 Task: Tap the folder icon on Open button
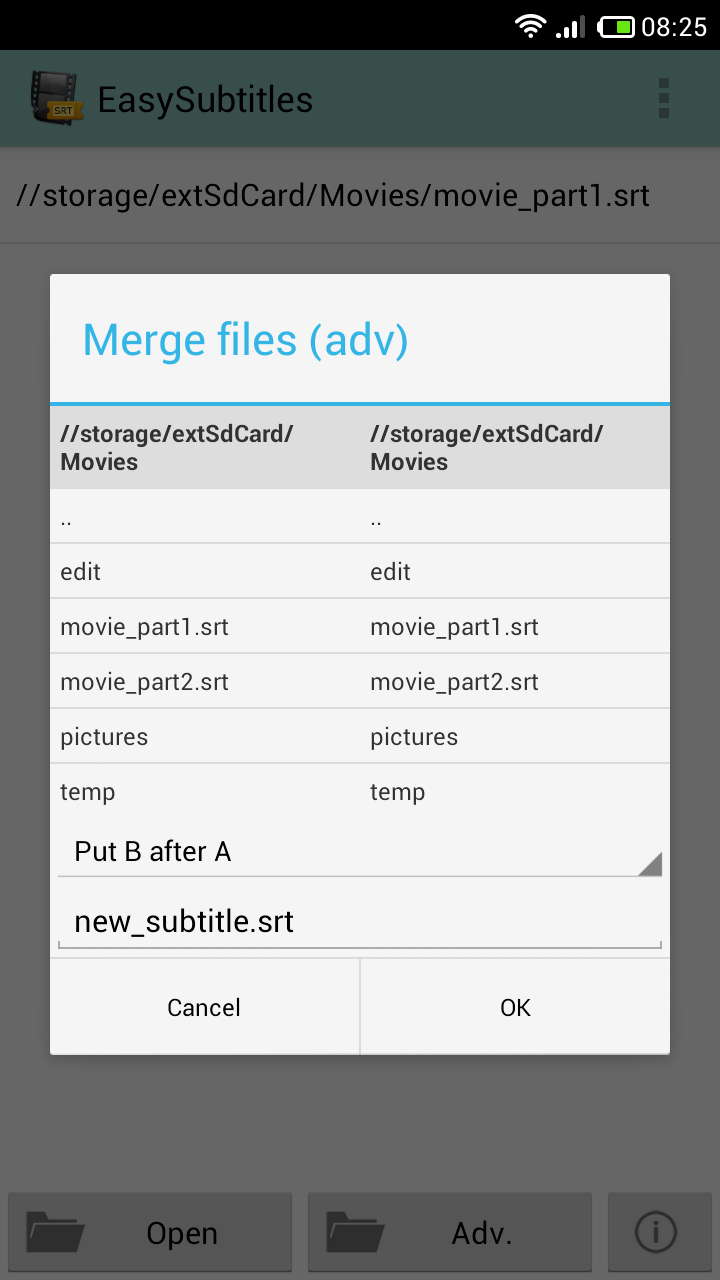tap(55, 1233)
